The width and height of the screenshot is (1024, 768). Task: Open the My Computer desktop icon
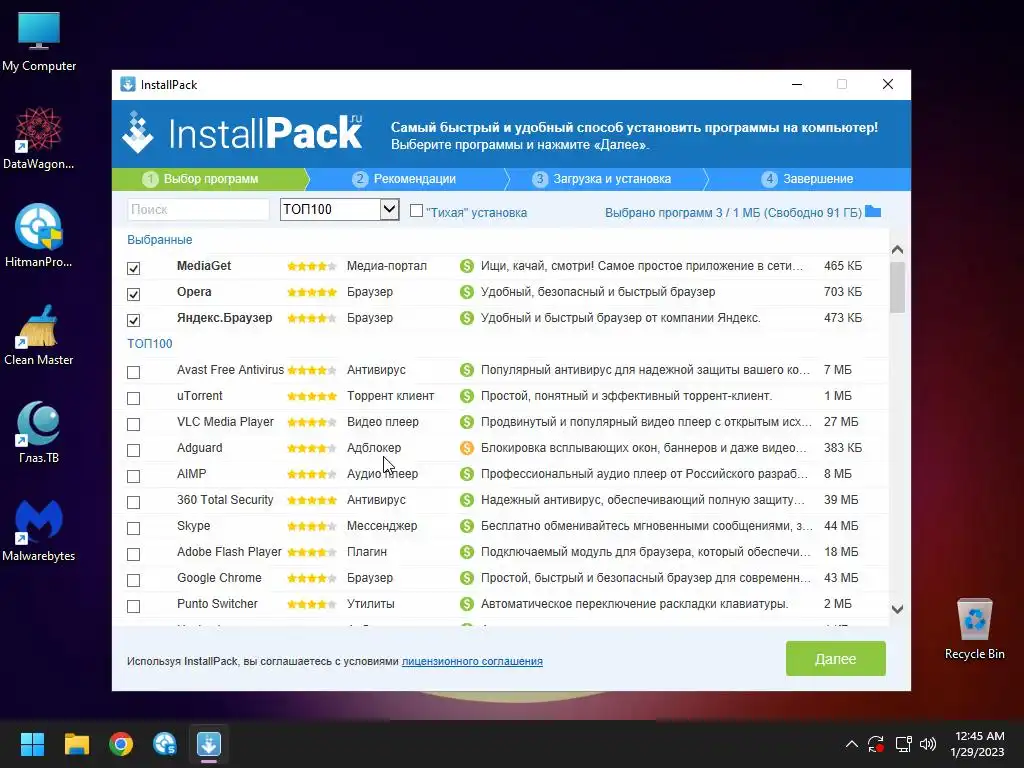pyautogui.click(x=39, y=40)
